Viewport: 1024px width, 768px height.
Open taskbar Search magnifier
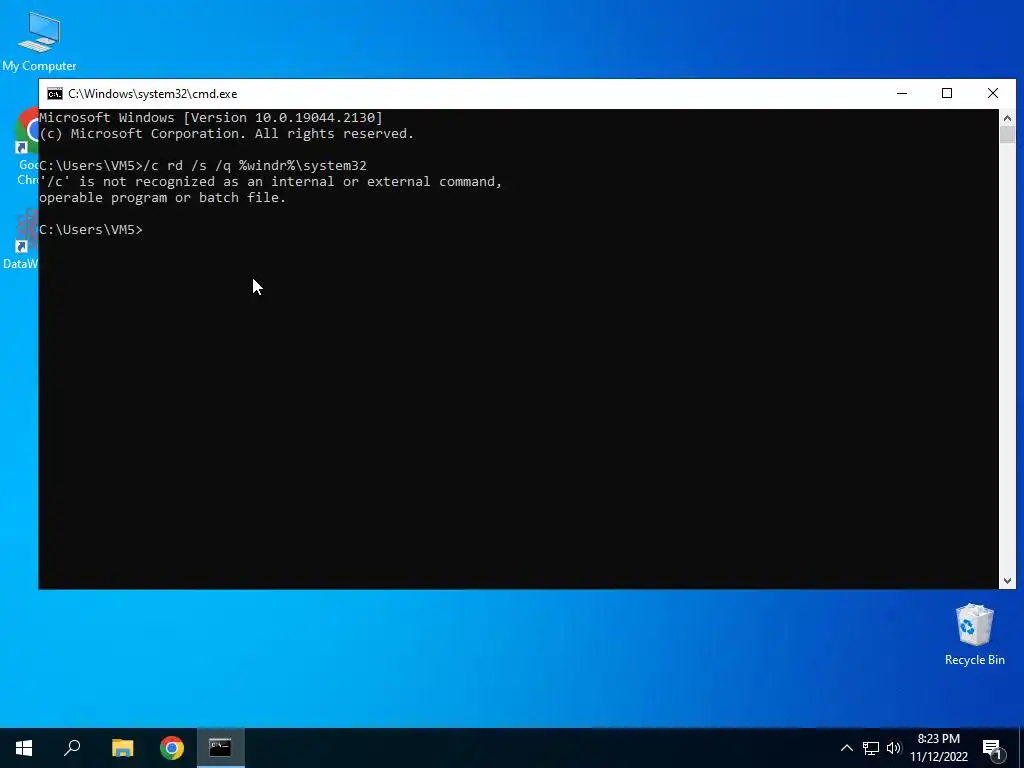point(72,748)
